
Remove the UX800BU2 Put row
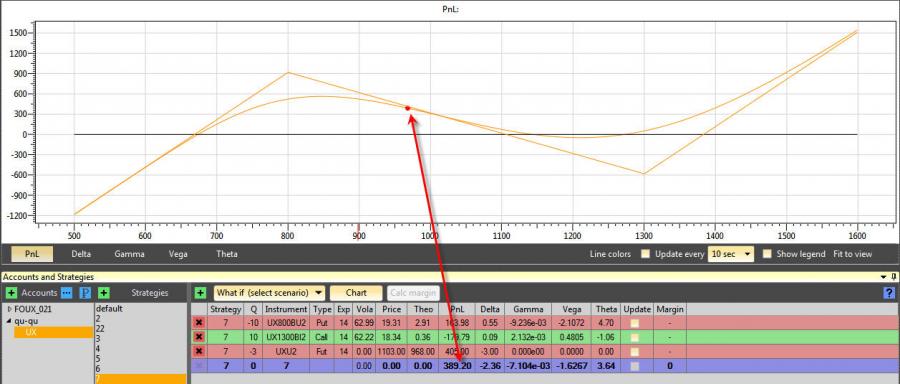(x=199, y=323)
